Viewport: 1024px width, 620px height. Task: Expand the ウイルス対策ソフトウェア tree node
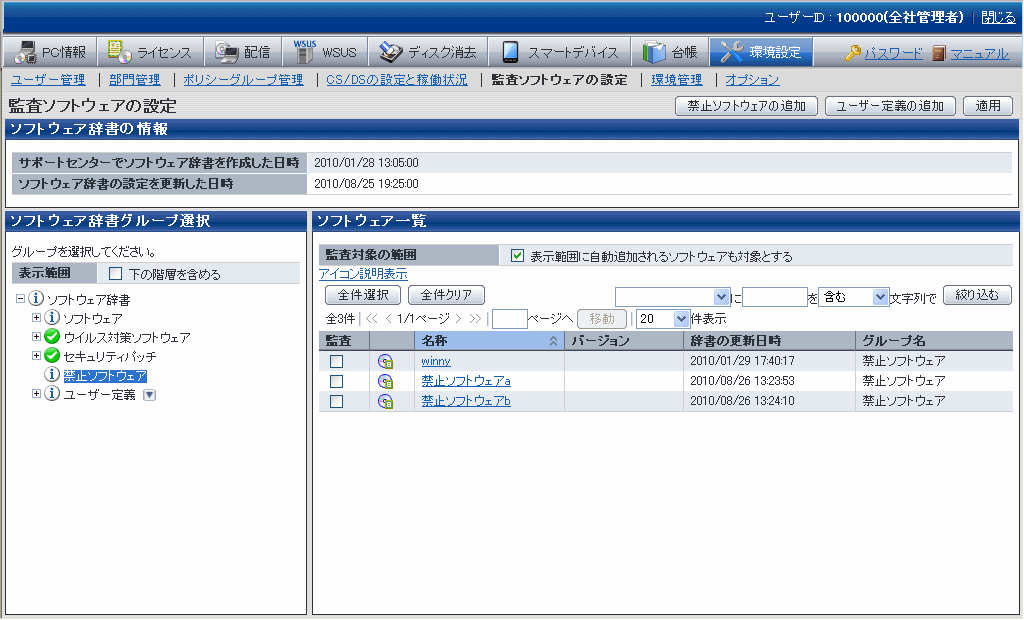coord(36,337)
